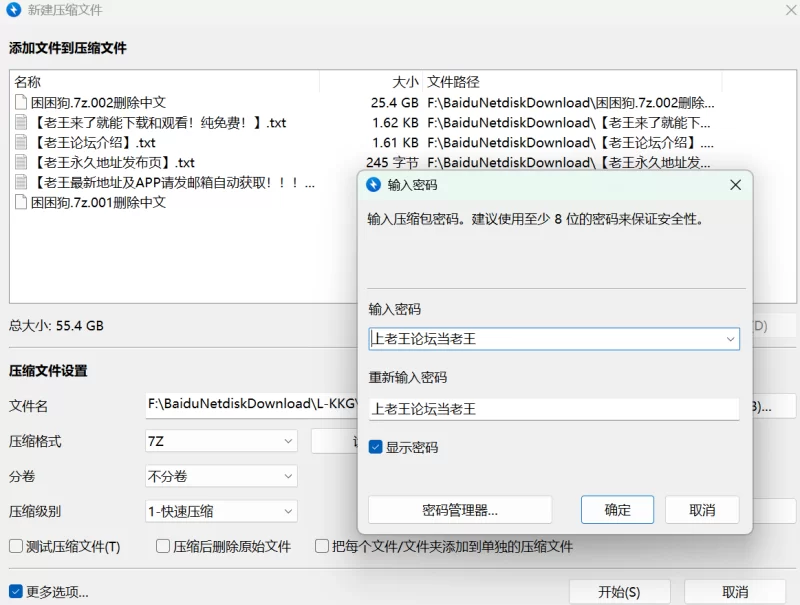Enable 压缩后删除原始文件 checkbox
This screenshot has height=605, width=800.
(163, 546)
